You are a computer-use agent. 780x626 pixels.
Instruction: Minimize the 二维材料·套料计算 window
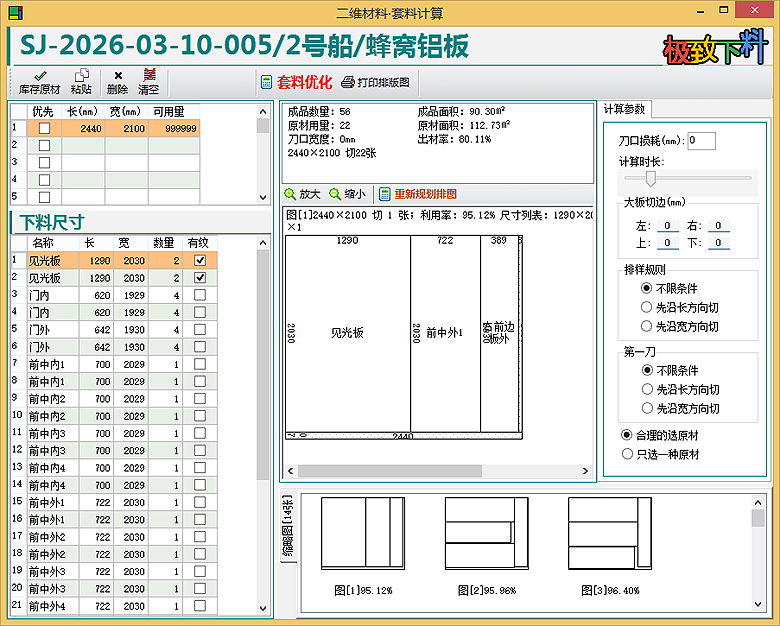coord(700,11)
